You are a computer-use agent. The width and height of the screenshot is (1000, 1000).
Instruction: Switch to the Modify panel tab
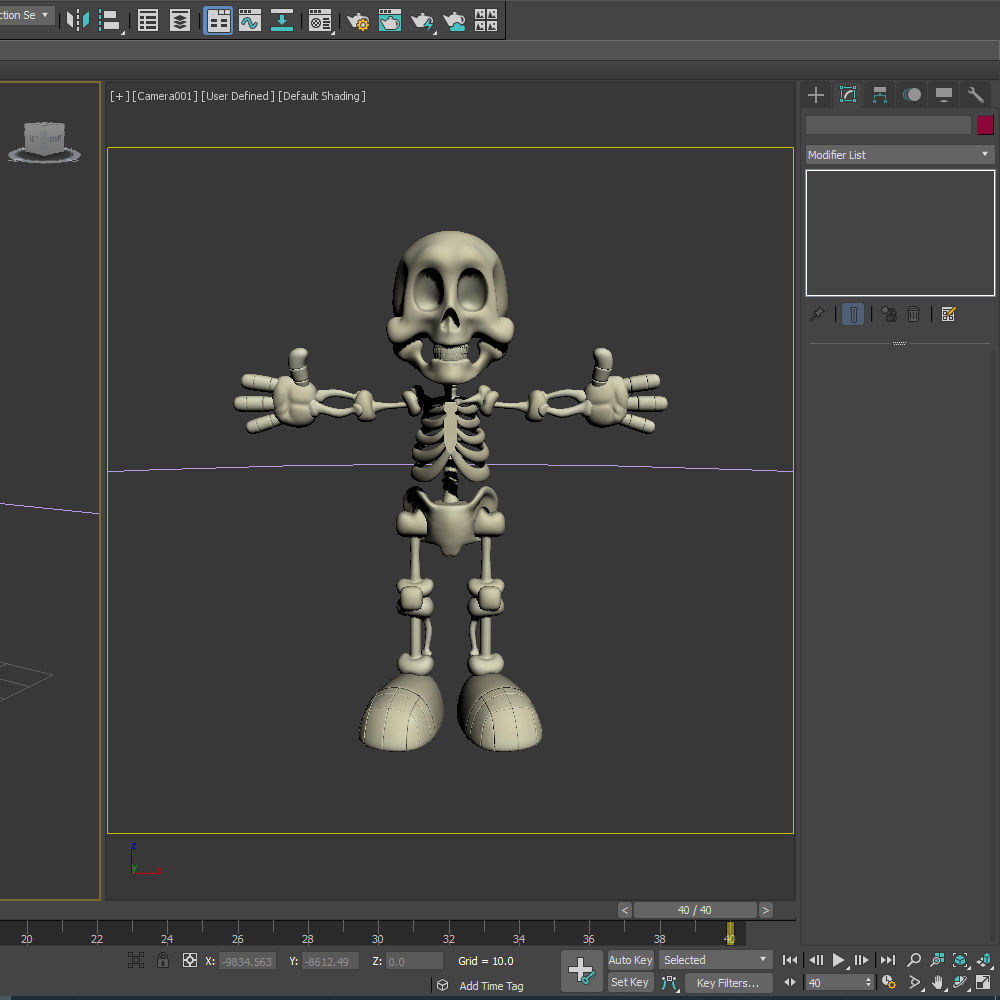coord(848,95)
